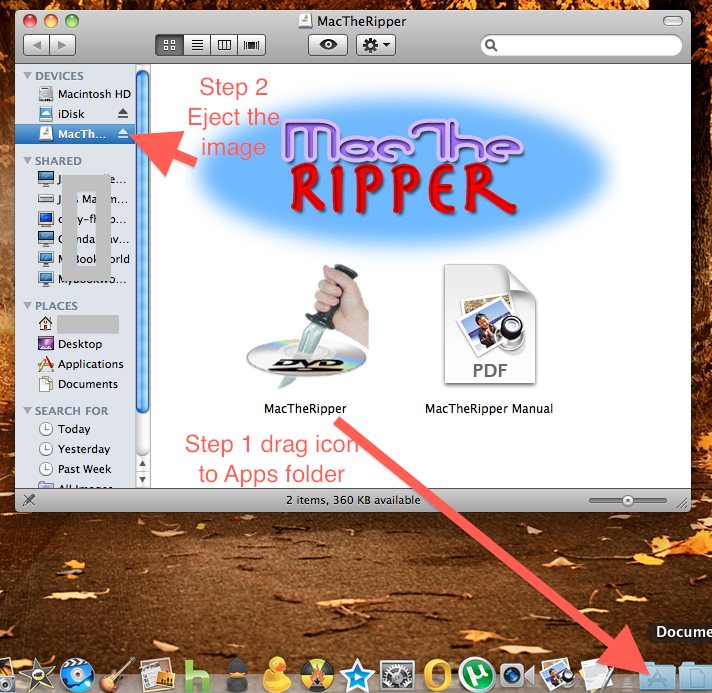Image resolution: width=712 pixels, height=693 pixels.
Task: Open Preview from the Dock
Action: tap(557, 675)
